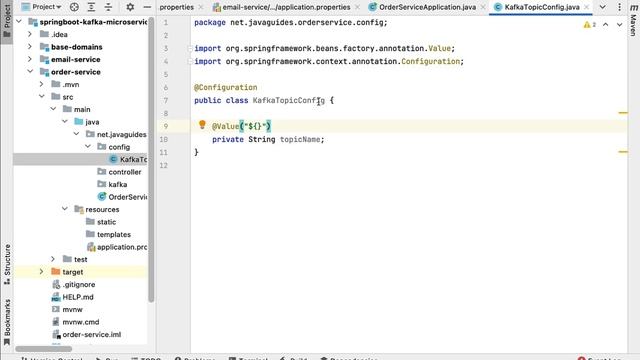Go to next highlighted error arrow
The width and height of the screenshot is (640, 360).
(620, 24)
